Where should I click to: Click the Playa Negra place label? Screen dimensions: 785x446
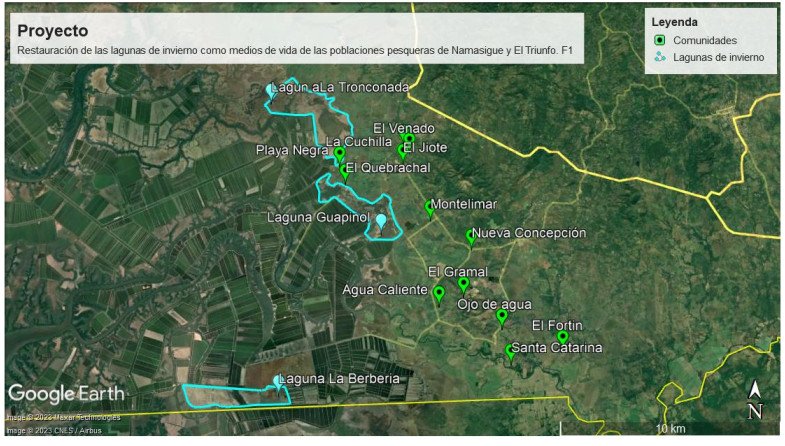click(x=292, y=150)
